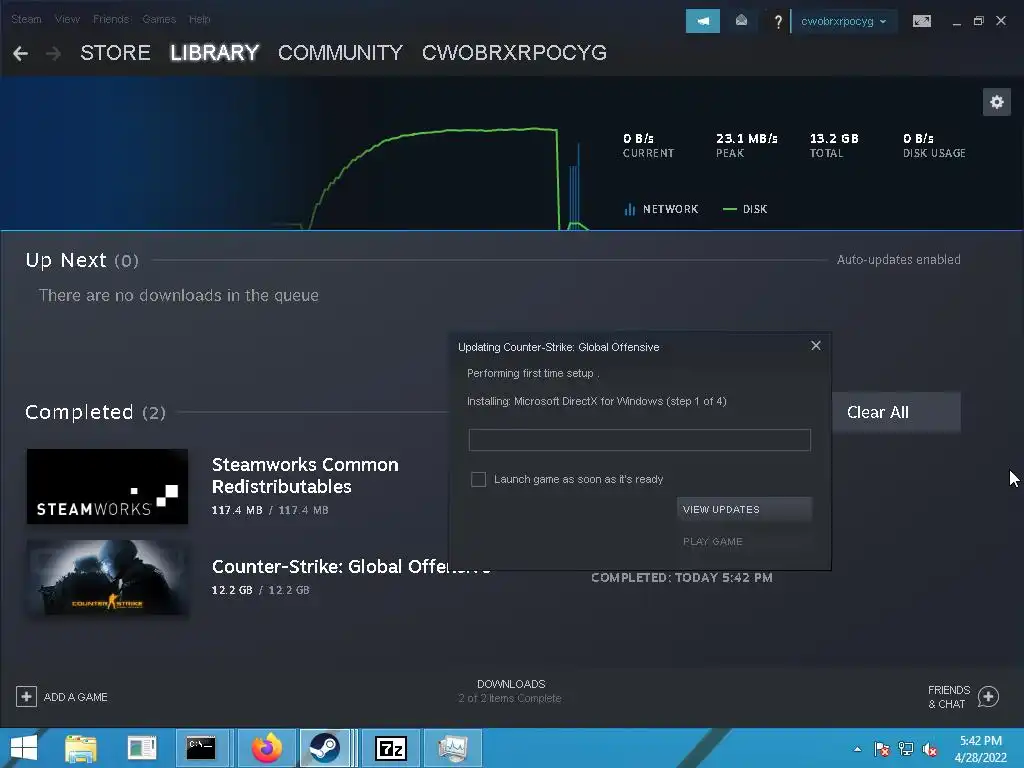Open the Steam notifications inbox icon
The height and width of the screenshot is (768, 1024).
tap(741, 21)
